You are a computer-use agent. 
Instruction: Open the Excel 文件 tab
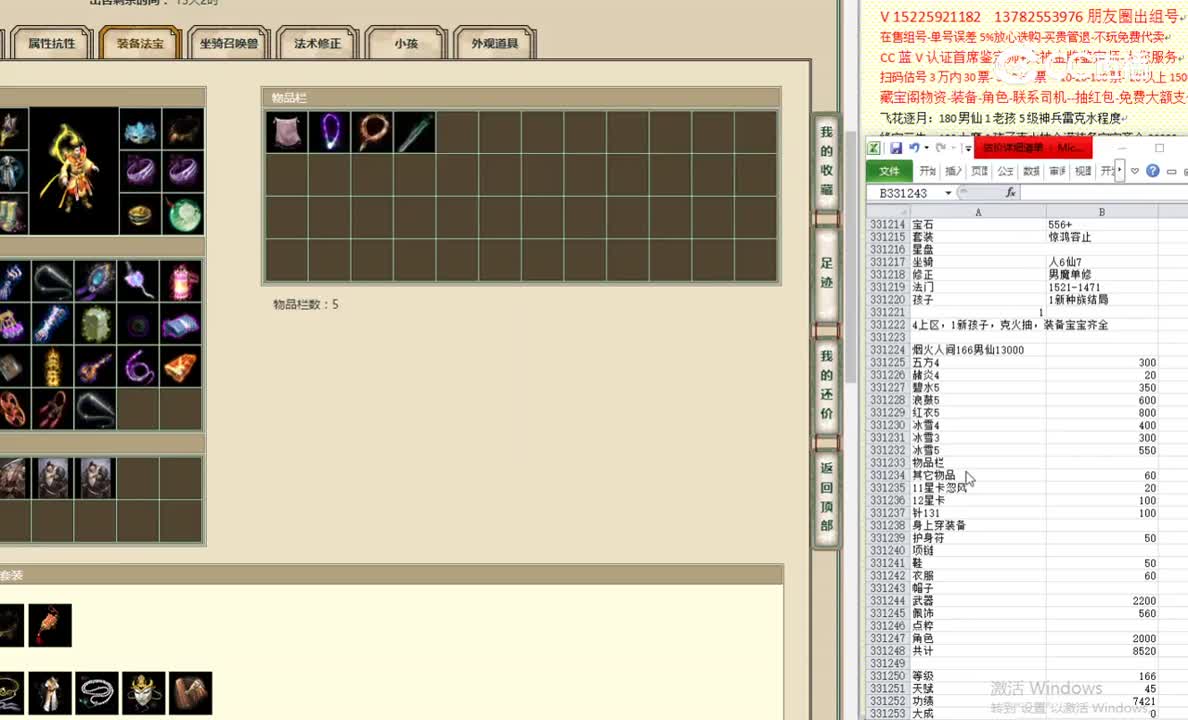(x=890, y=171)
